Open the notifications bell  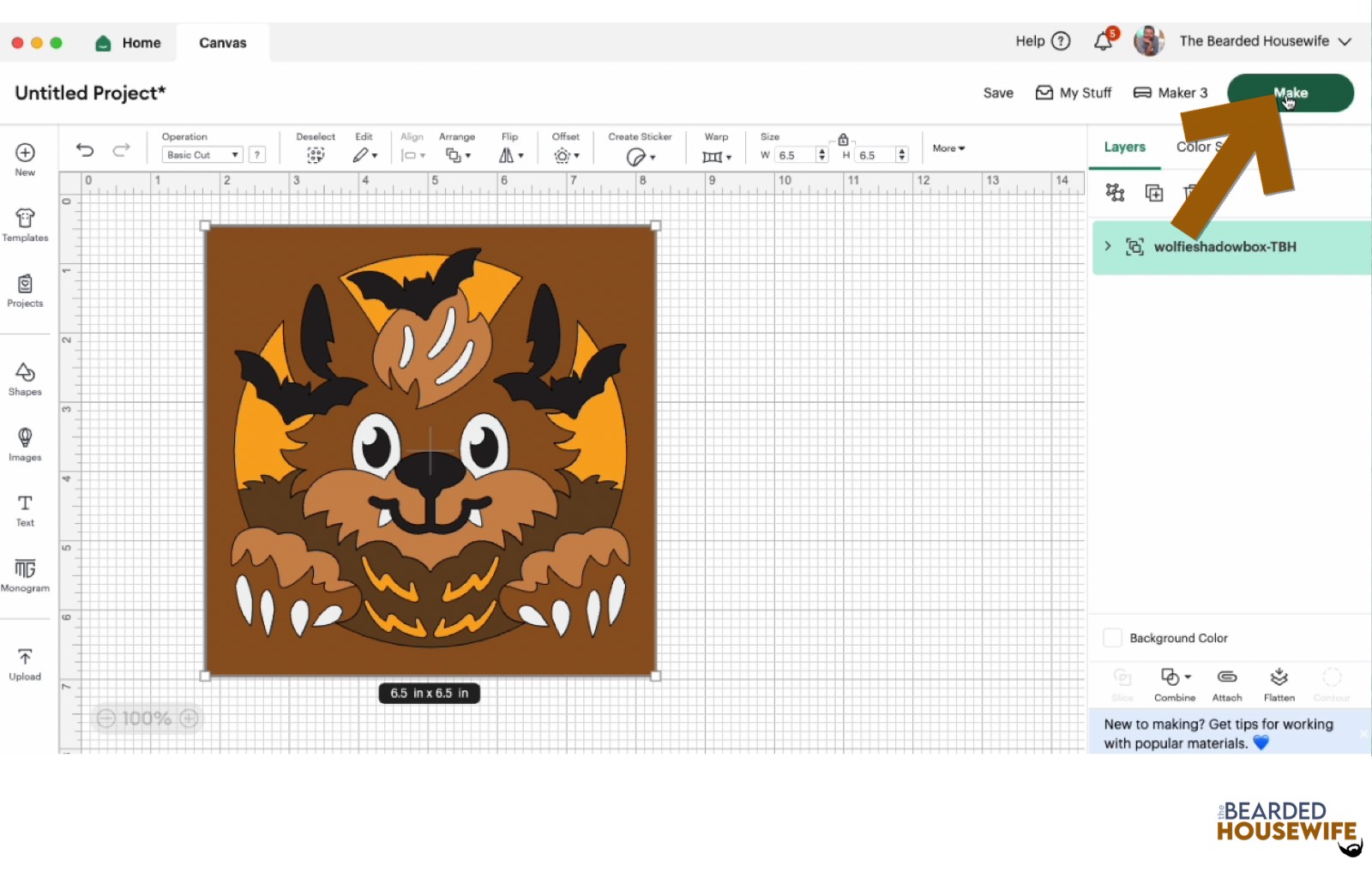tap(1104, 41)
